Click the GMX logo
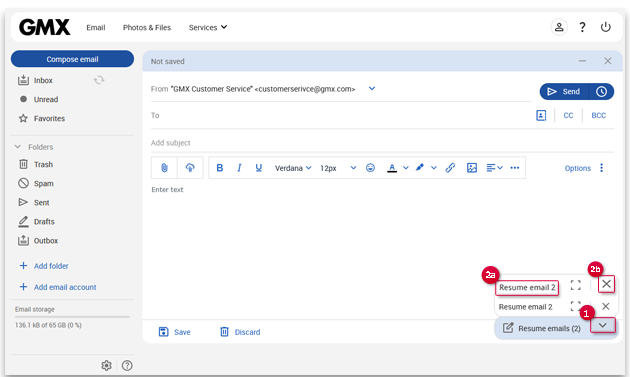 (x=45, y=27)
